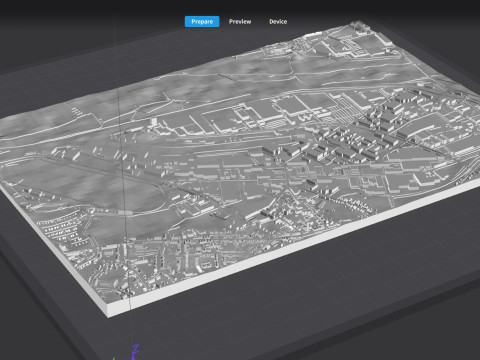Go to the Device tab
The image size is (480, 360).
pyautogui.click(x=278, y=22)
